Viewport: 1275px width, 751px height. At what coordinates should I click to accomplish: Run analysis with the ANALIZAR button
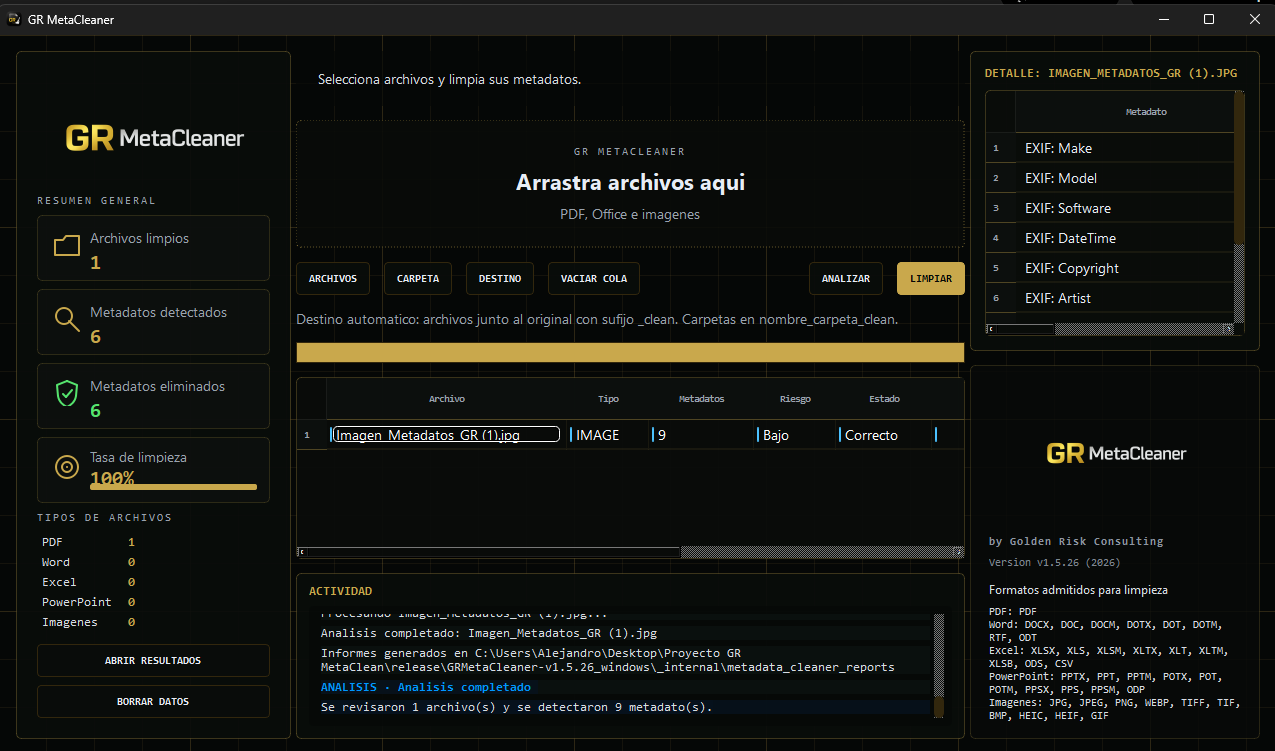[846, 279]
